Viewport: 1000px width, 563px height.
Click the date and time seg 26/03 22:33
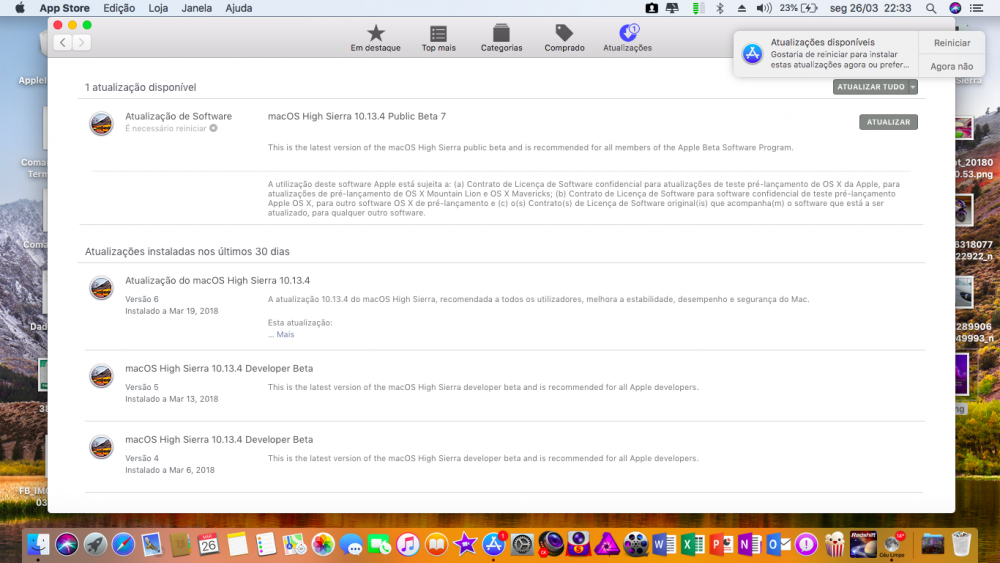(x=870, y=8)
